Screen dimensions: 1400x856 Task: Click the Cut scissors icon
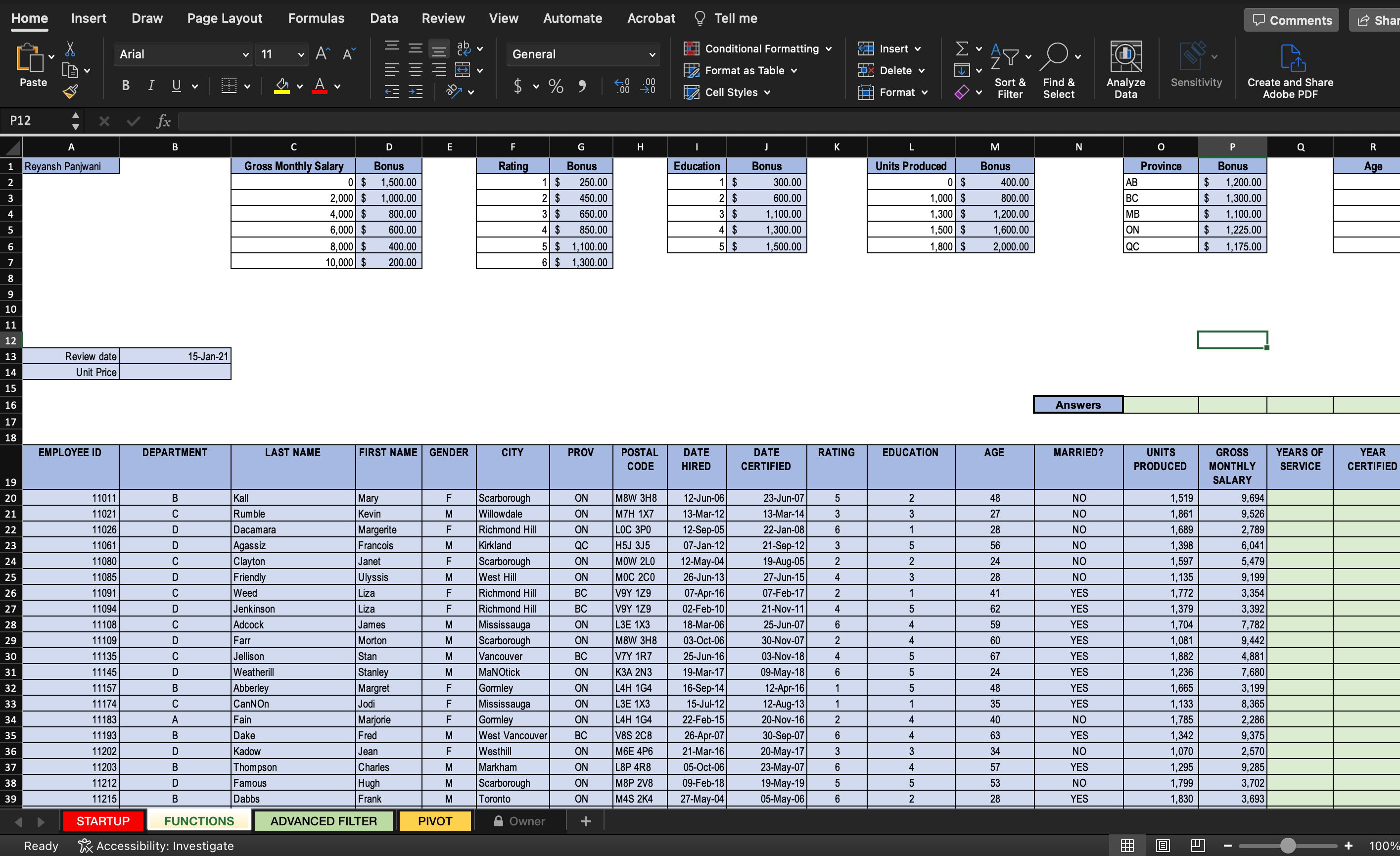[x=70, y=49]
